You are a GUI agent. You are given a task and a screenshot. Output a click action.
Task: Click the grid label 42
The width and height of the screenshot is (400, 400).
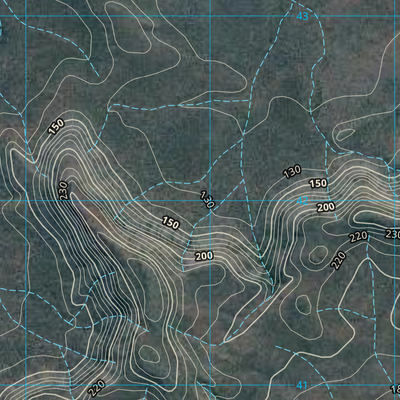302,201
